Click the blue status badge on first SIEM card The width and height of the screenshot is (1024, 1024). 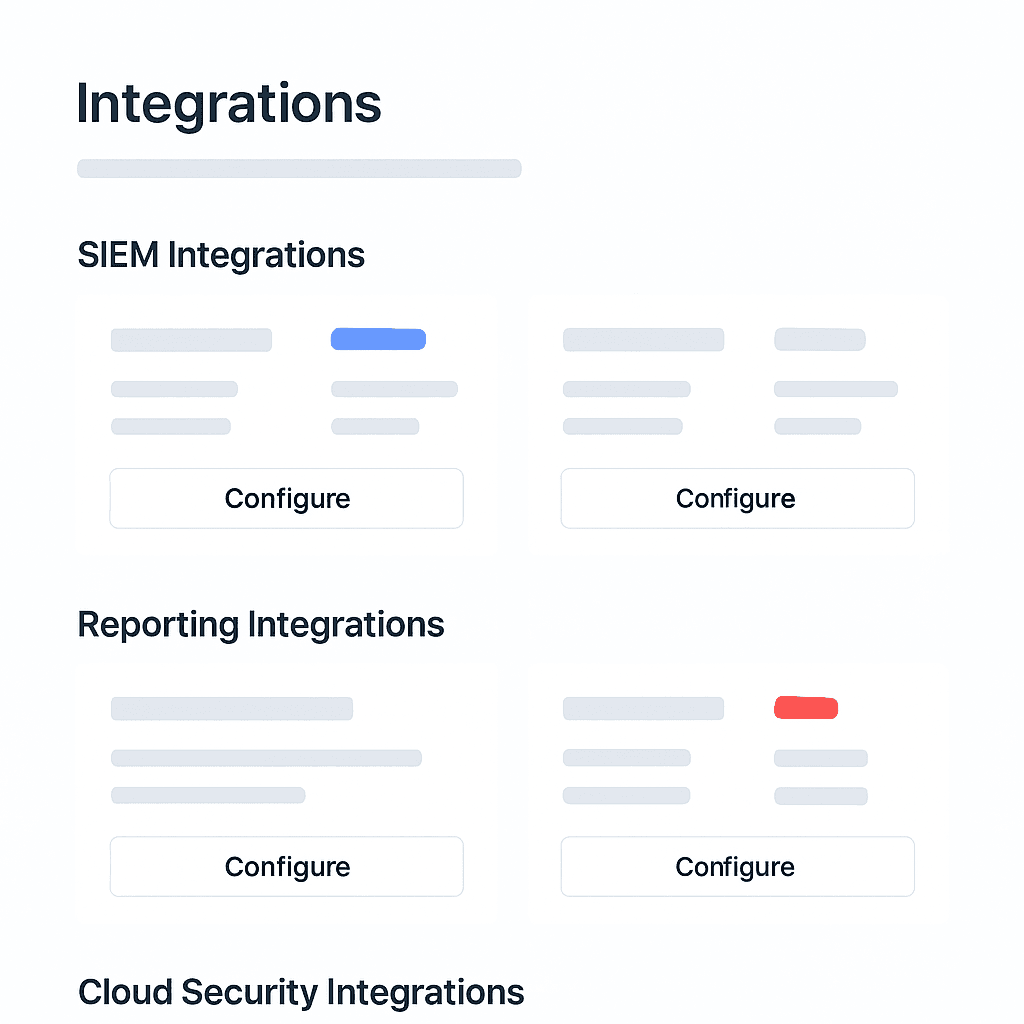point(378,339)
